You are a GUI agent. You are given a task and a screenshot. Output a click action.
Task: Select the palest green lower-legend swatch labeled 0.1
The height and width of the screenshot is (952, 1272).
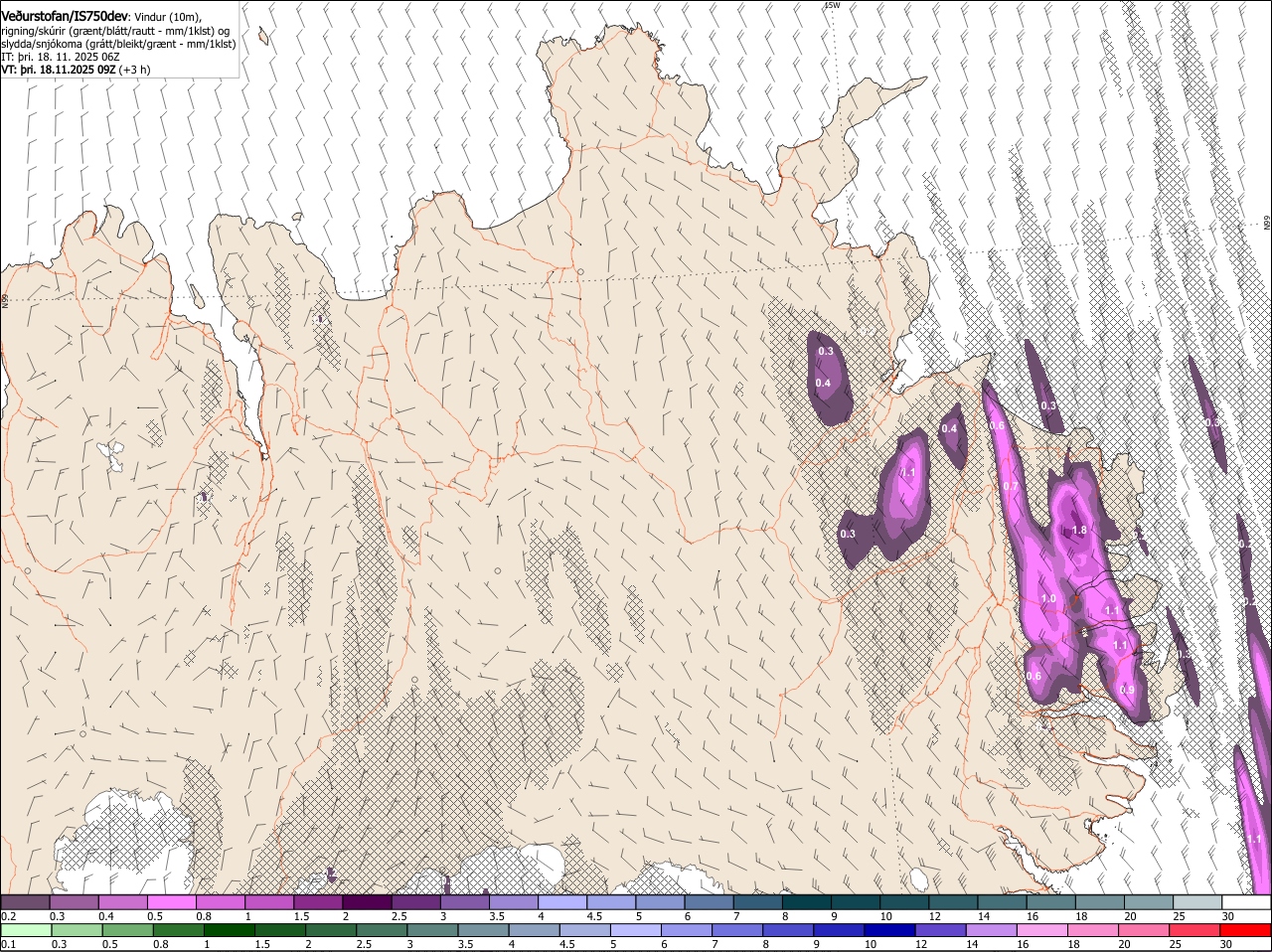click(x=26, y=930)
